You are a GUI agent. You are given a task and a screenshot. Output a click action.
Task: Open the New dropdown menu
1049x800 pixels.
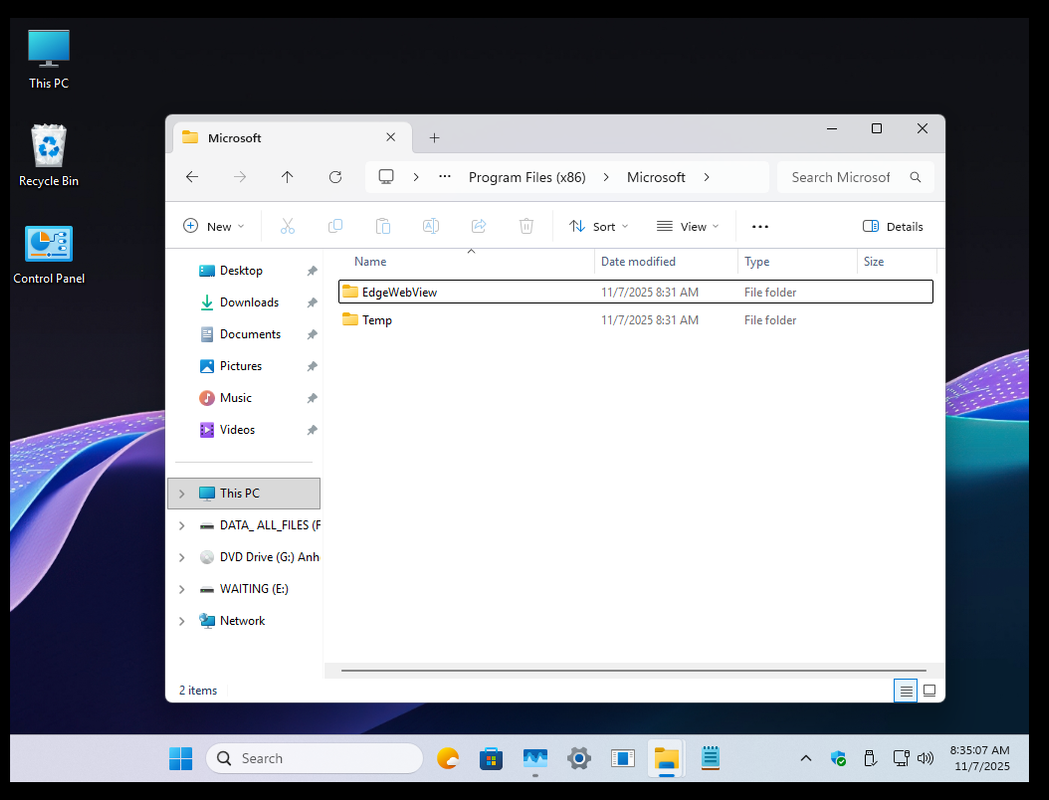[213, 226]
